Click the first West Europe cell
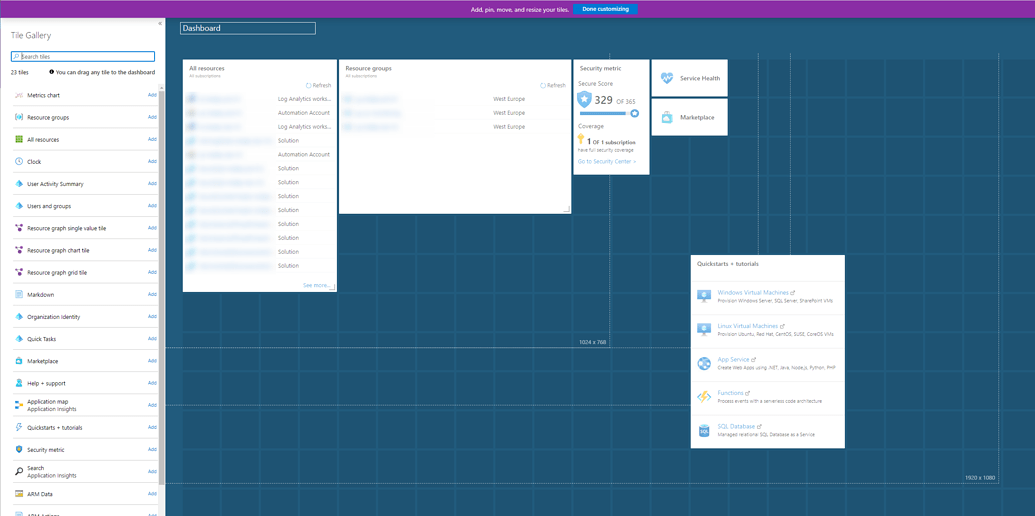Screen dimensions: 1035x516 point(509,99)
